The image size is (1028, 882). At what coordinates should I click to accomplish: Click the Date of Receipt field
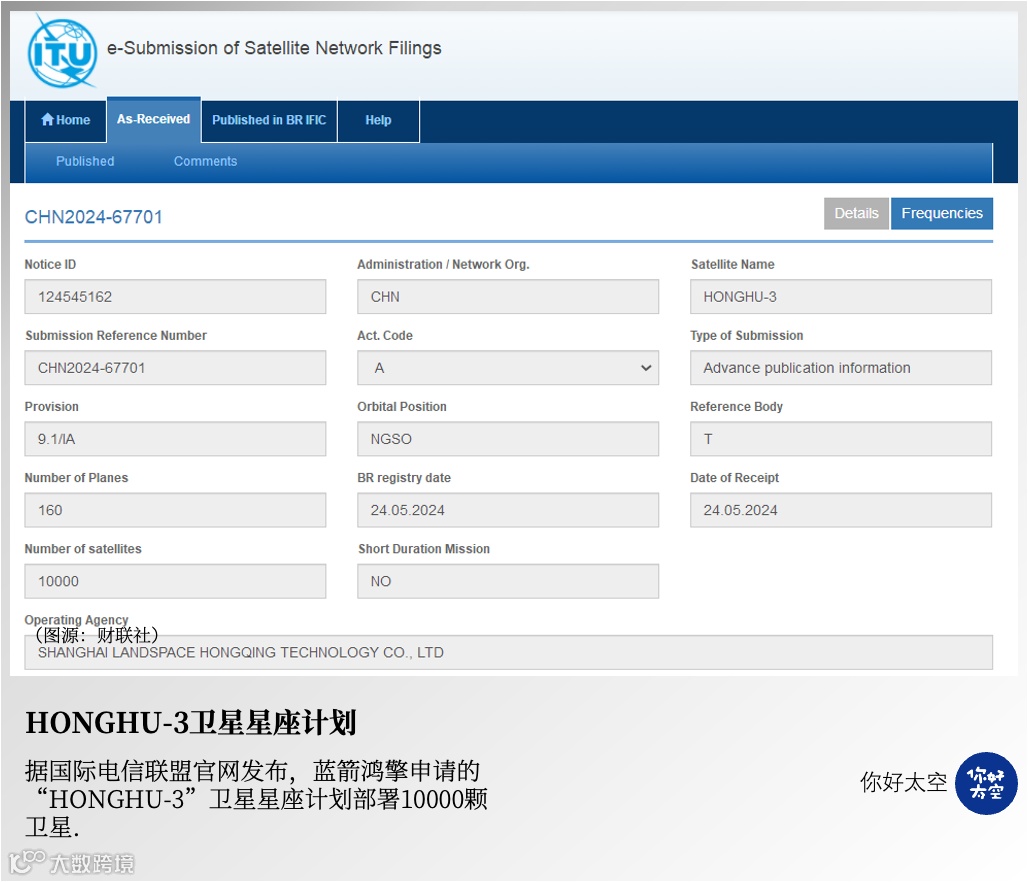[x=840, y=510]
